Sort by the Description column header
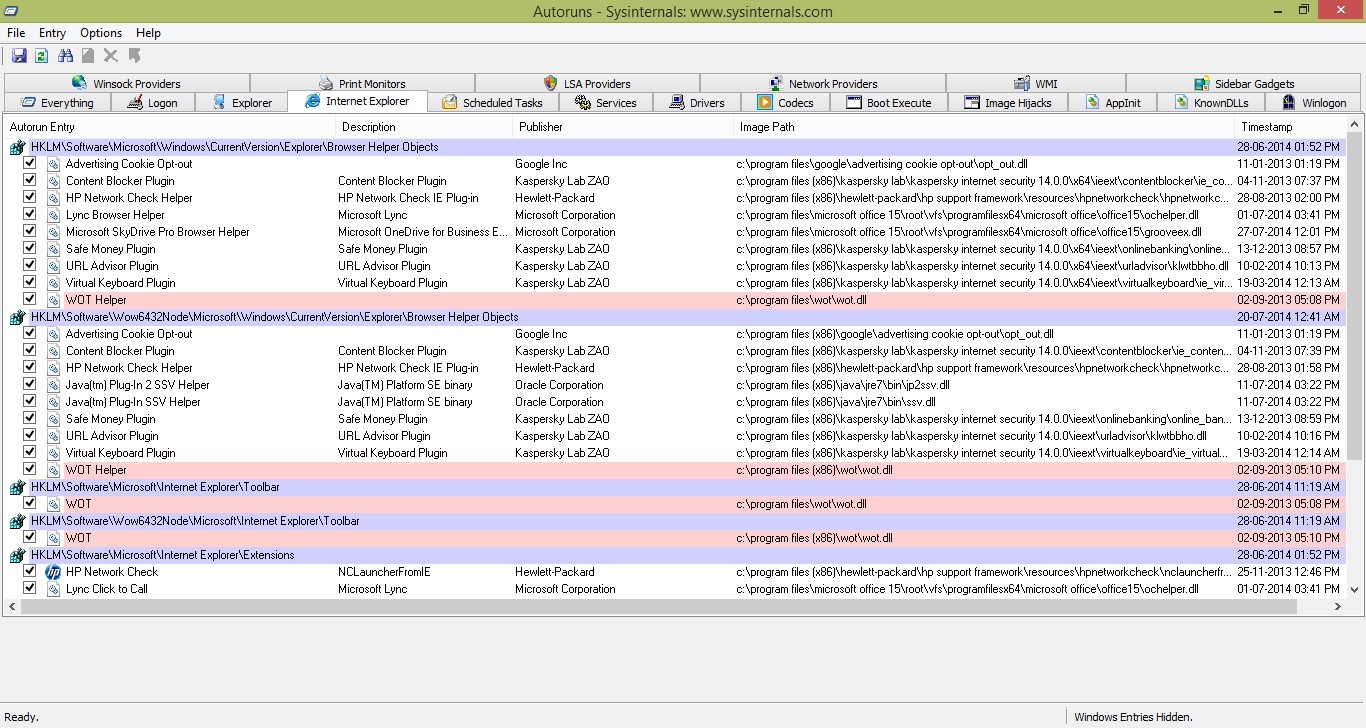Image resolution: width=1366 pixels, height=728 pixels. [425, 127]
